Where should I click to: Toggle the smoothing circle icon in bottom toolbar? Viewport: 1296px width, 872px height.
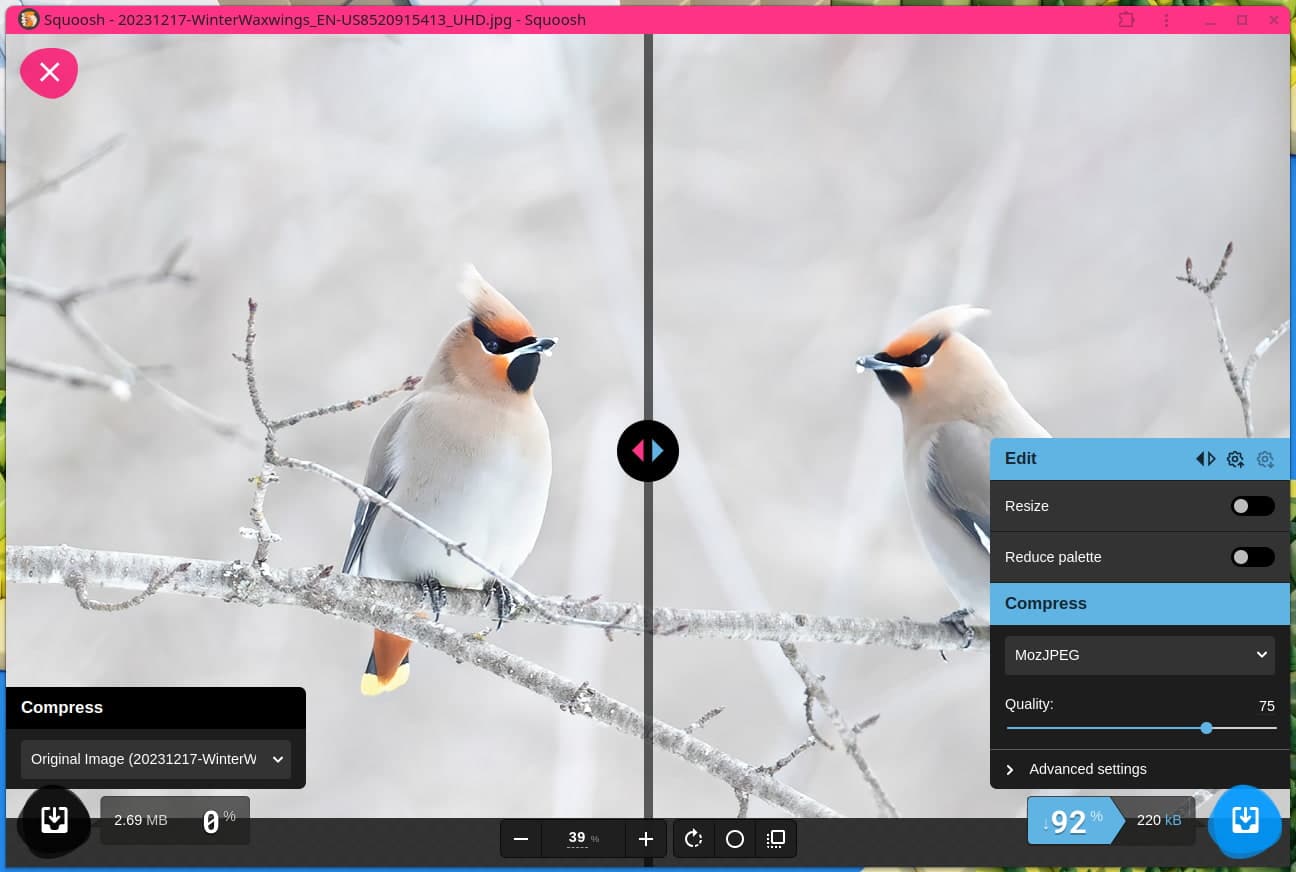(735, 839)
